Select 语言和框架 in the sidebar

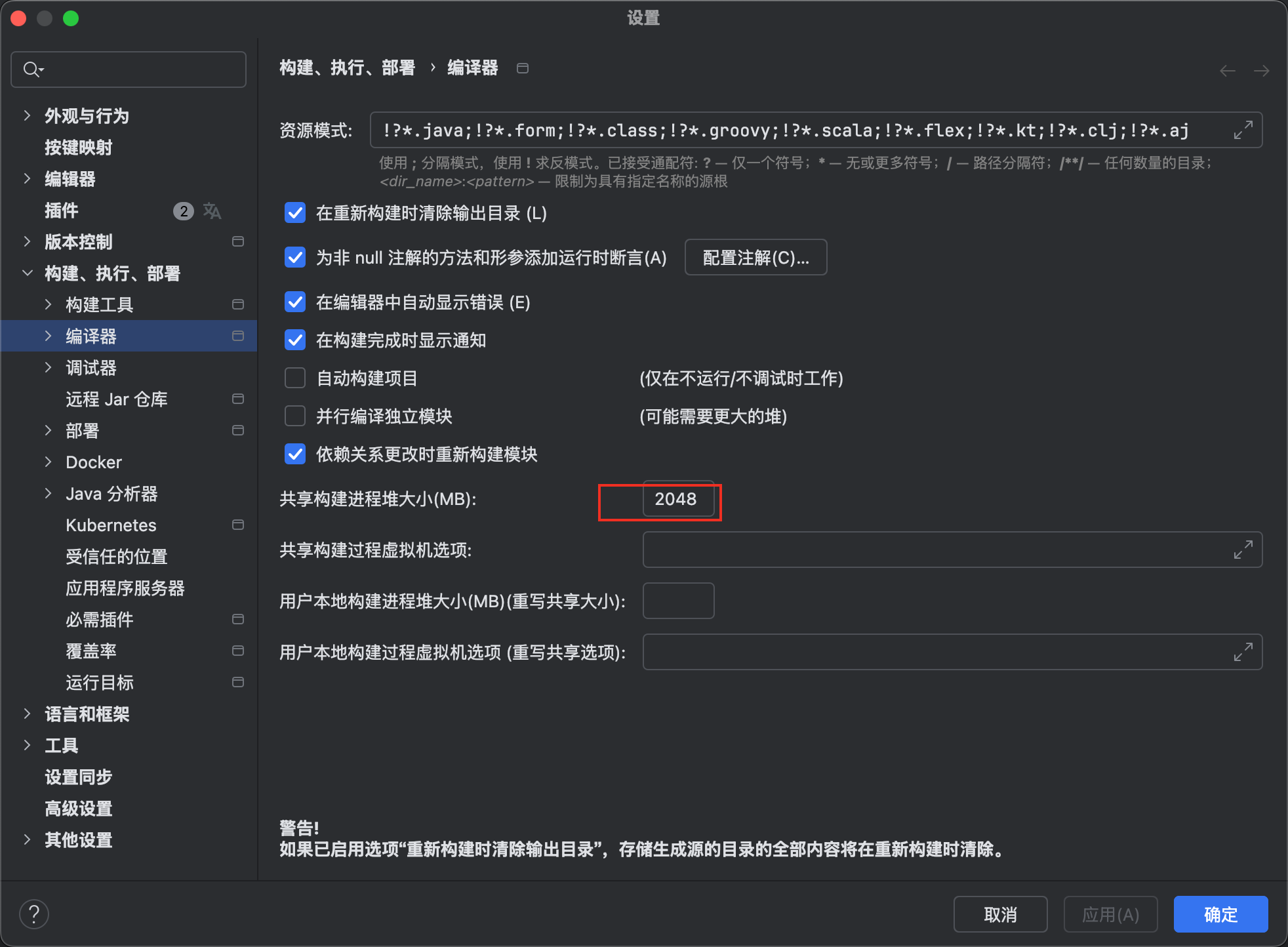[87, 714]
